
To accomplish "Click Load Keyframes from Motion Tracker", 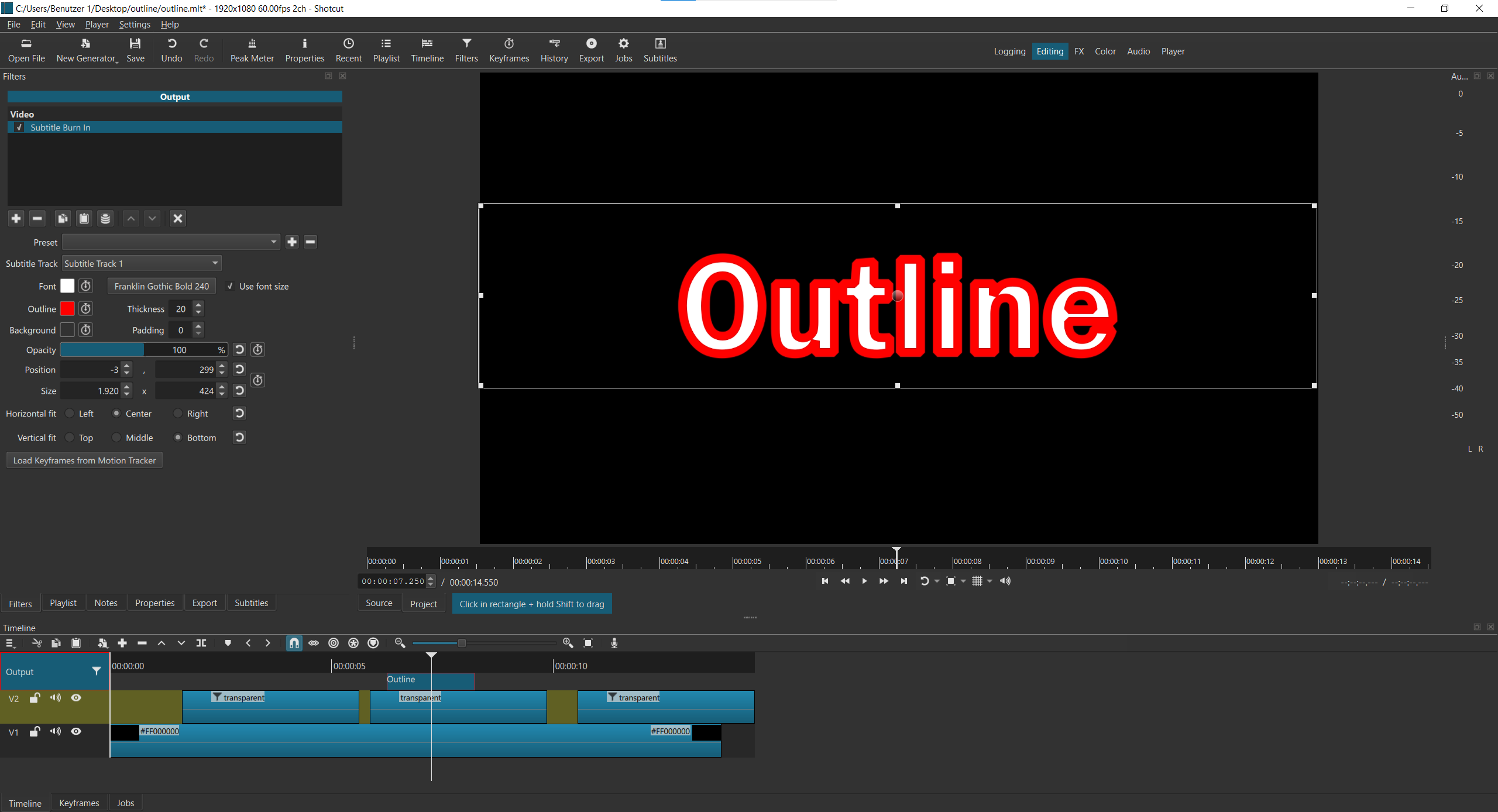I will [84, 460].
